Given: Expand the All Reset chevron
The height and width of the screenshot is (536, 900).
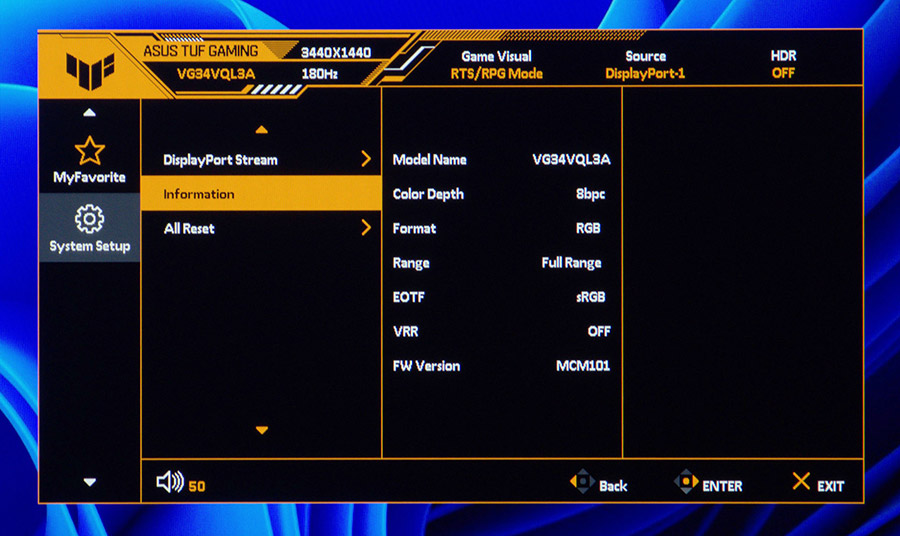Looking at the screenshot, I should [366, 228].
